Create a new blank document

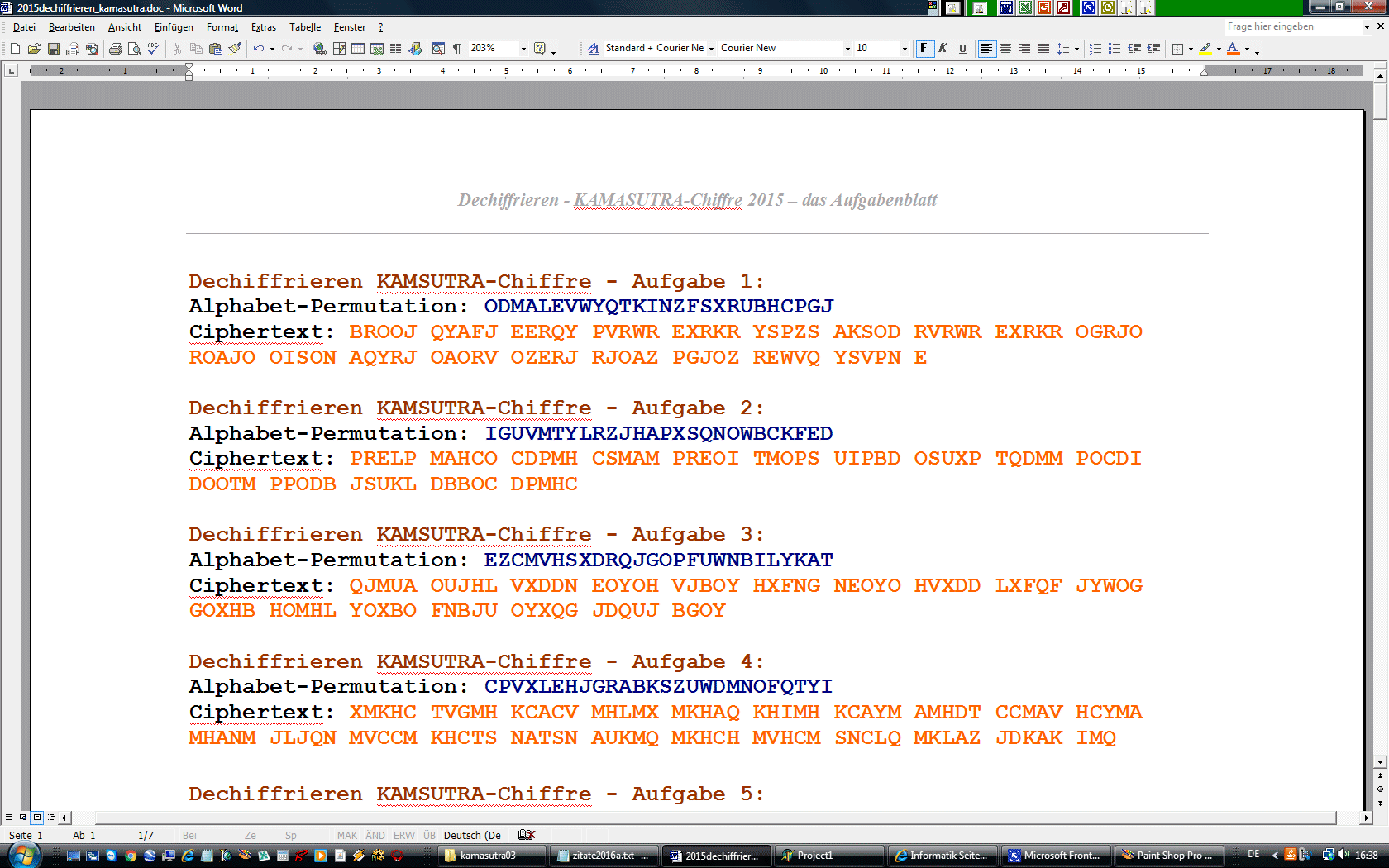click(15, 49)
